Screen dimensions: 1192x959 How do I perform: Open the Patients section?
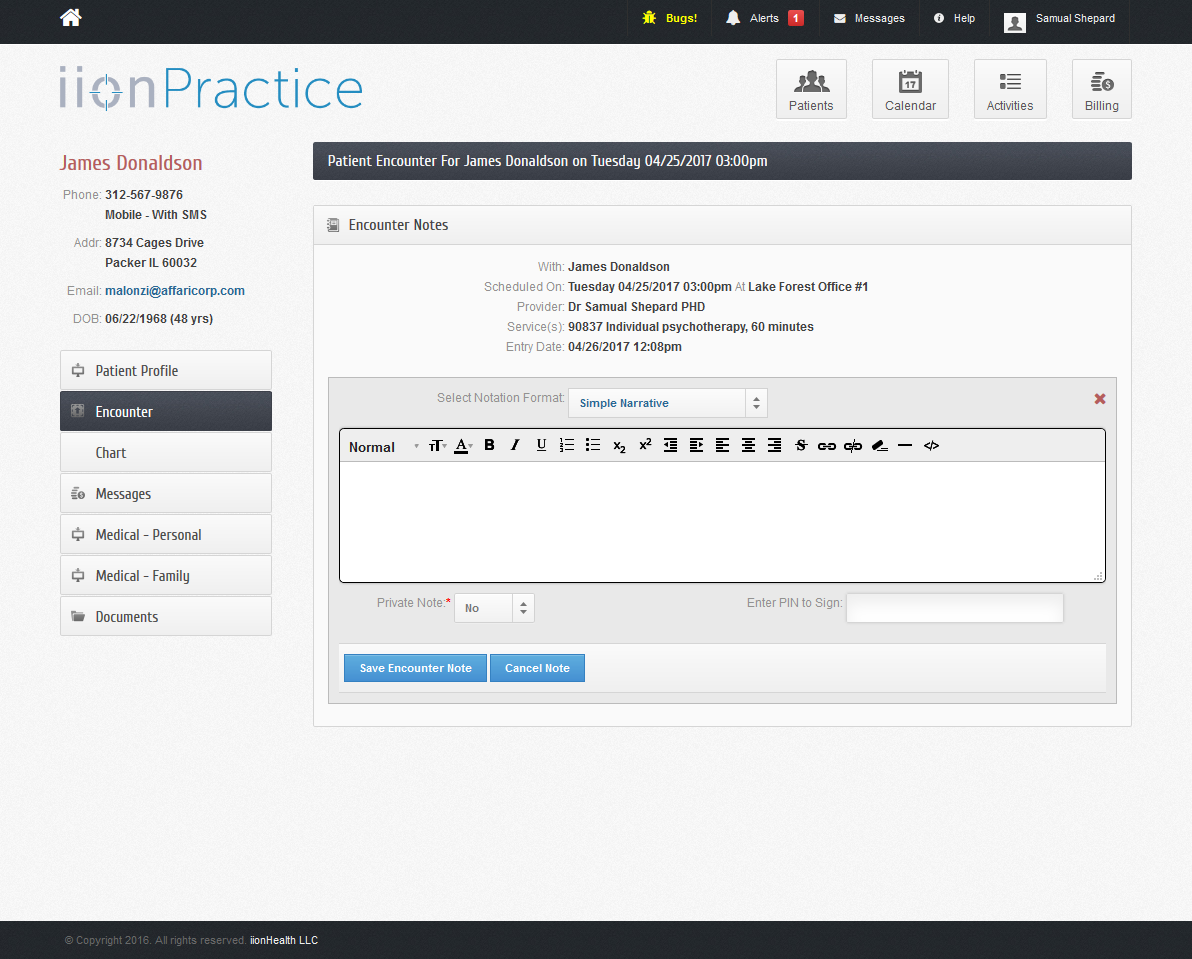(811, 89)
